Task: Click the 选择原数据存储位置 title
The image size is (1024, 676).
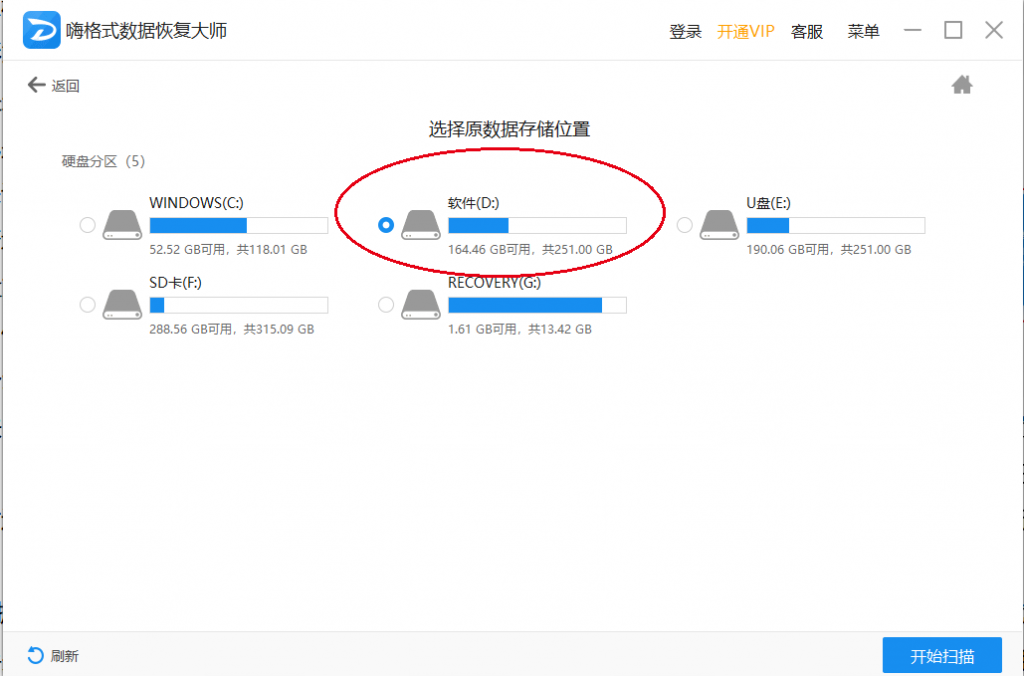Action: tap(509, 129)
